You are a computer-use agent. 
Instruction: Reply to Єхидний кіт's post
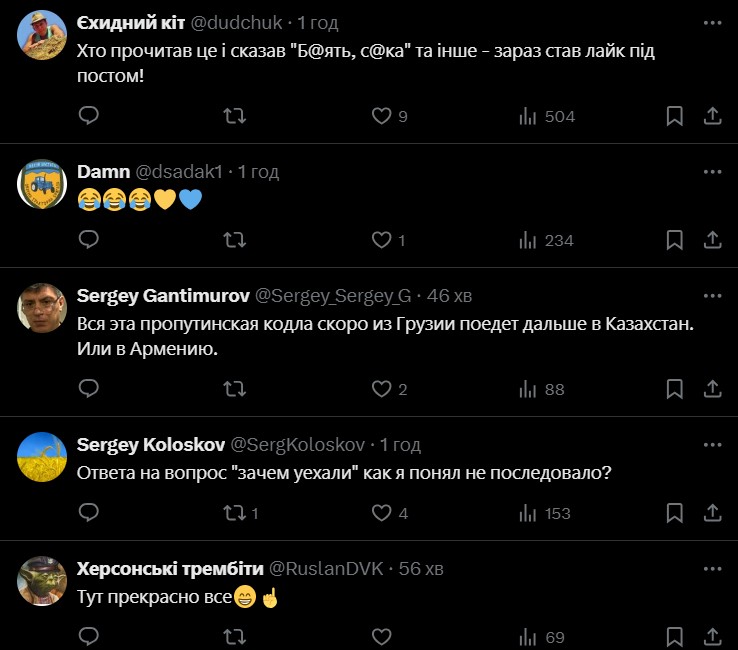pyautogui.click(x=89, y=116)
